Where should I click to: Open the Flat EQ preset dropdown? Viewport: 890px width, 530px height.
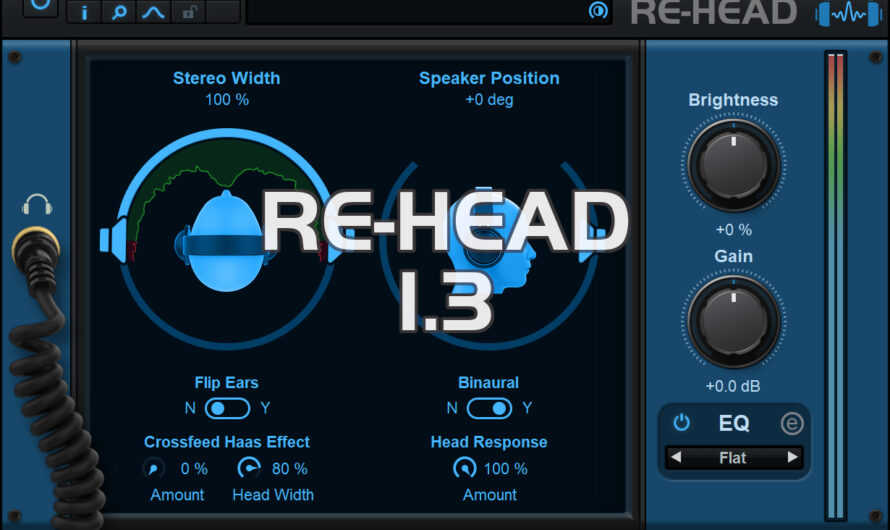pos(733,457)
